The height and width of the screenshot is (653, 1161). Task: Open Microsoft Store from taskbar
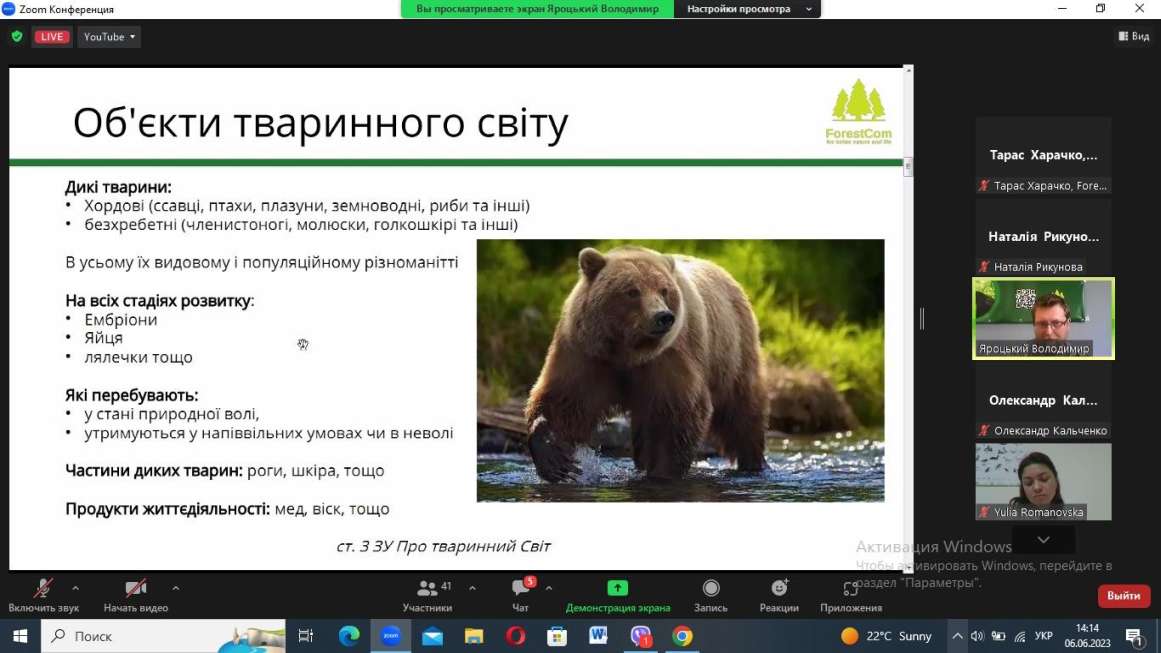557,636
